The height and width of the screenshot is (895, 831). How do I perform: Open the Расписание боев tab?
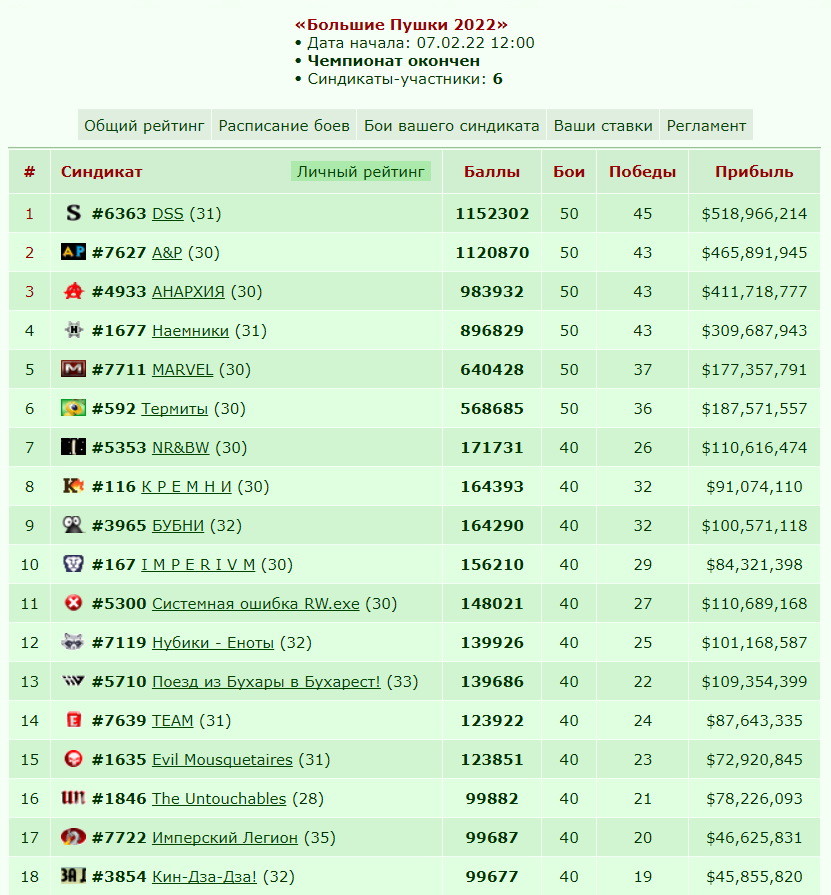click(284, 126)
